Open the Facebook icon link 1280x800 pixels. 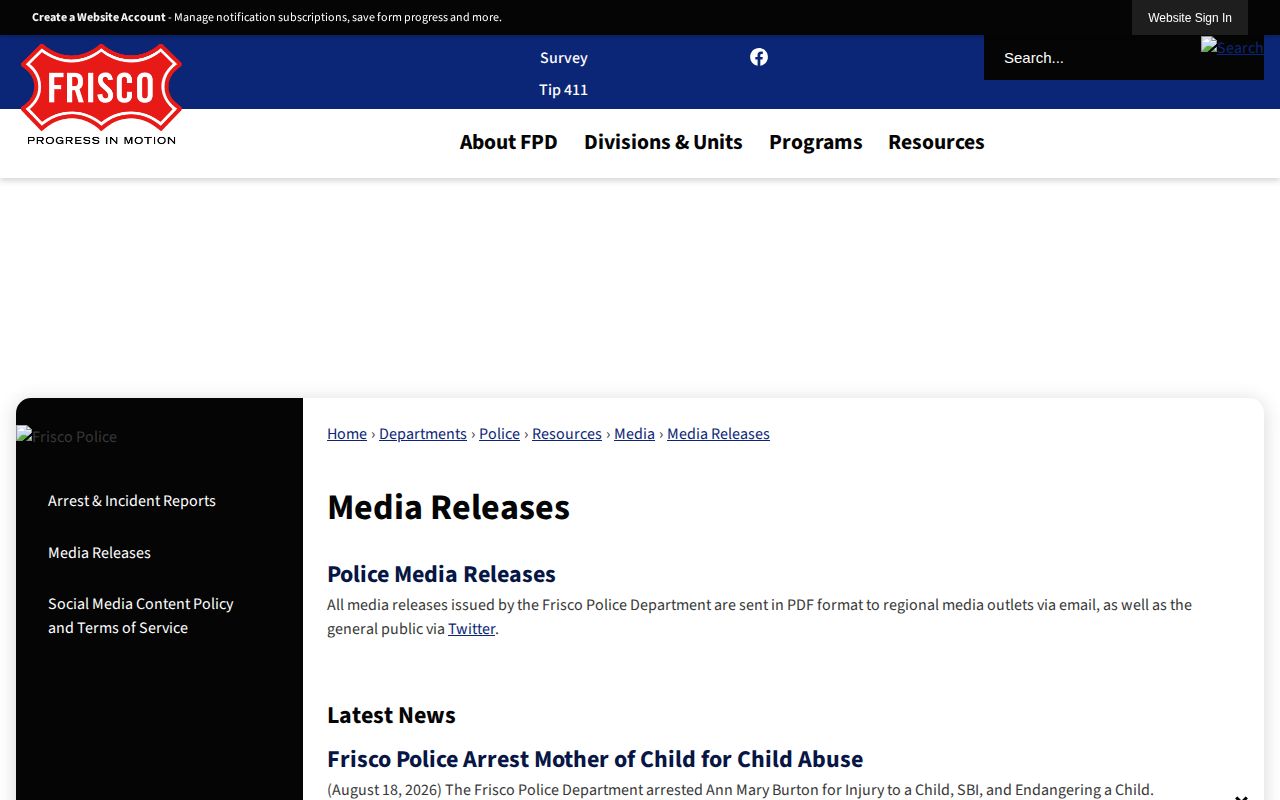tap(759, 57)
